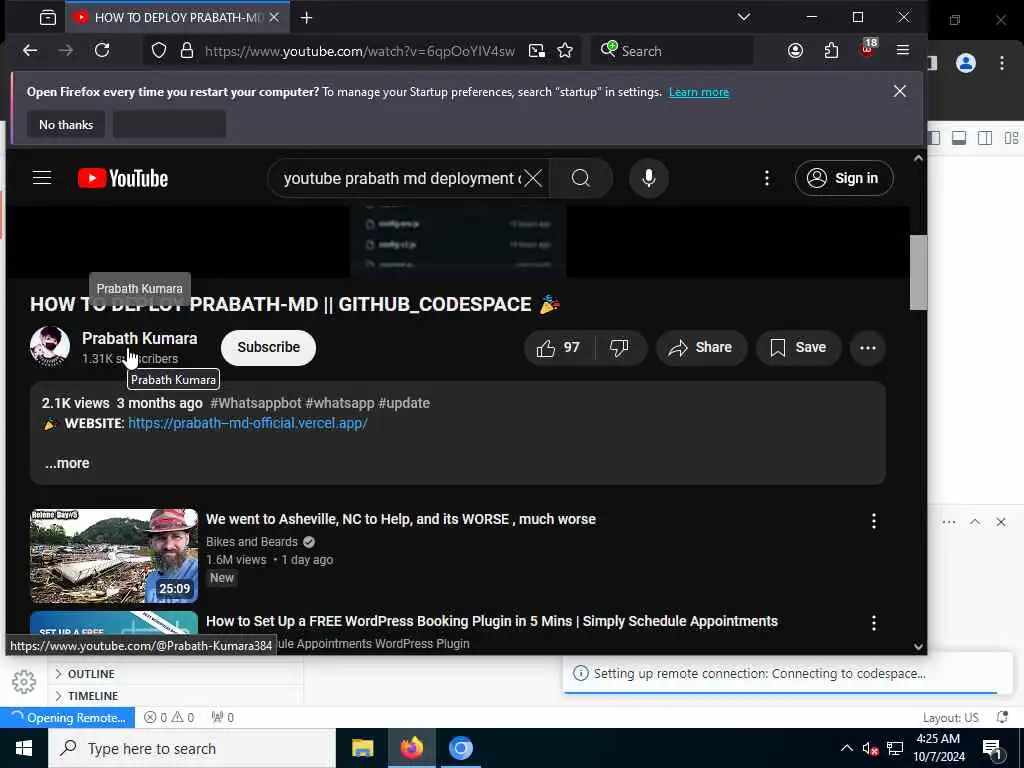The image size is (1024, 768).
Task: Open a new Firefox tab
Action: pos(306,18)
